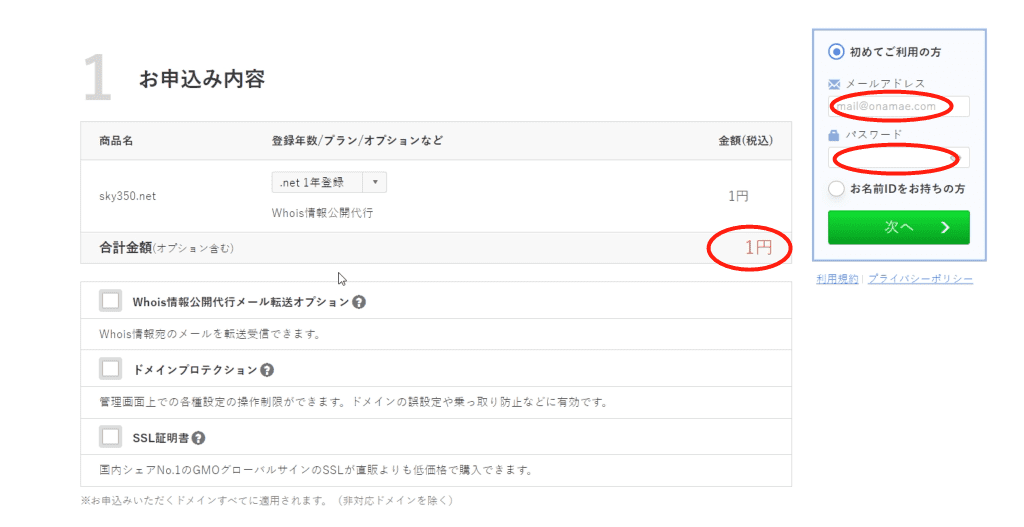
Task: Focus the メールアドレス input field
Action: click(898, 106)
